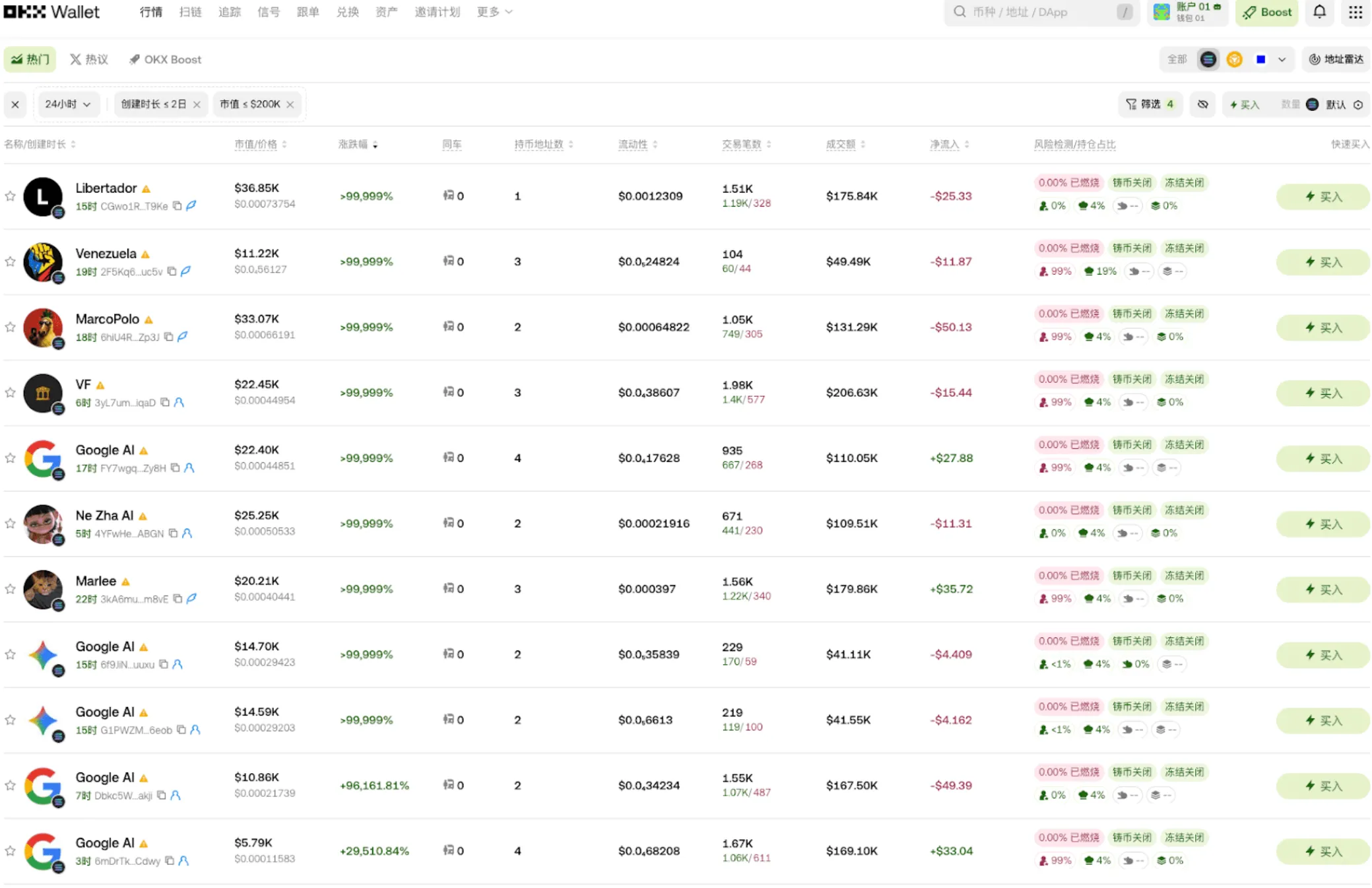
Task: Expand the chain selector chevron
Action: (1282, 59)
